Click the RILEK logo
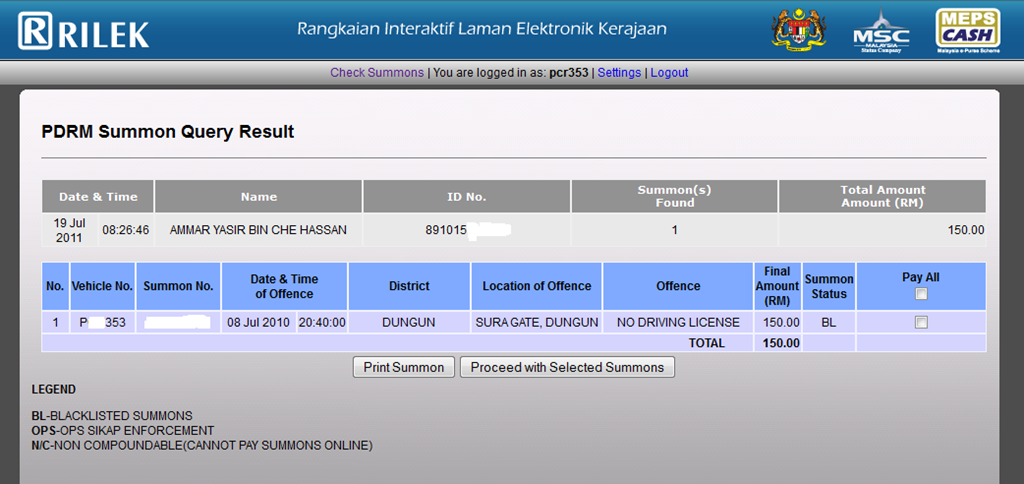1024x484 pixels. [84, 32]
